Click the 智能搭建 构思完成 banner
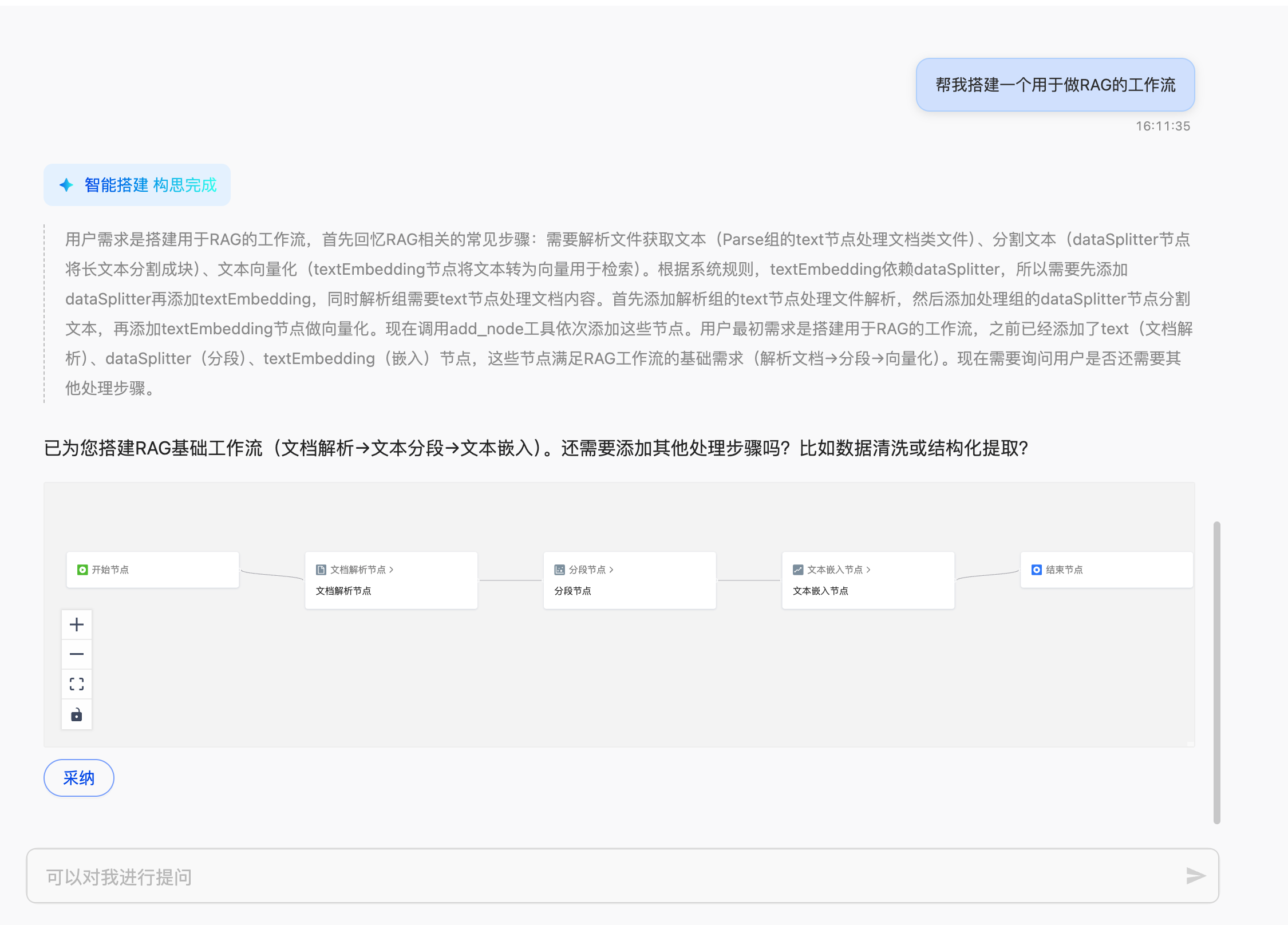Screen dimensions: 1288x925 [x=137, y=184]
